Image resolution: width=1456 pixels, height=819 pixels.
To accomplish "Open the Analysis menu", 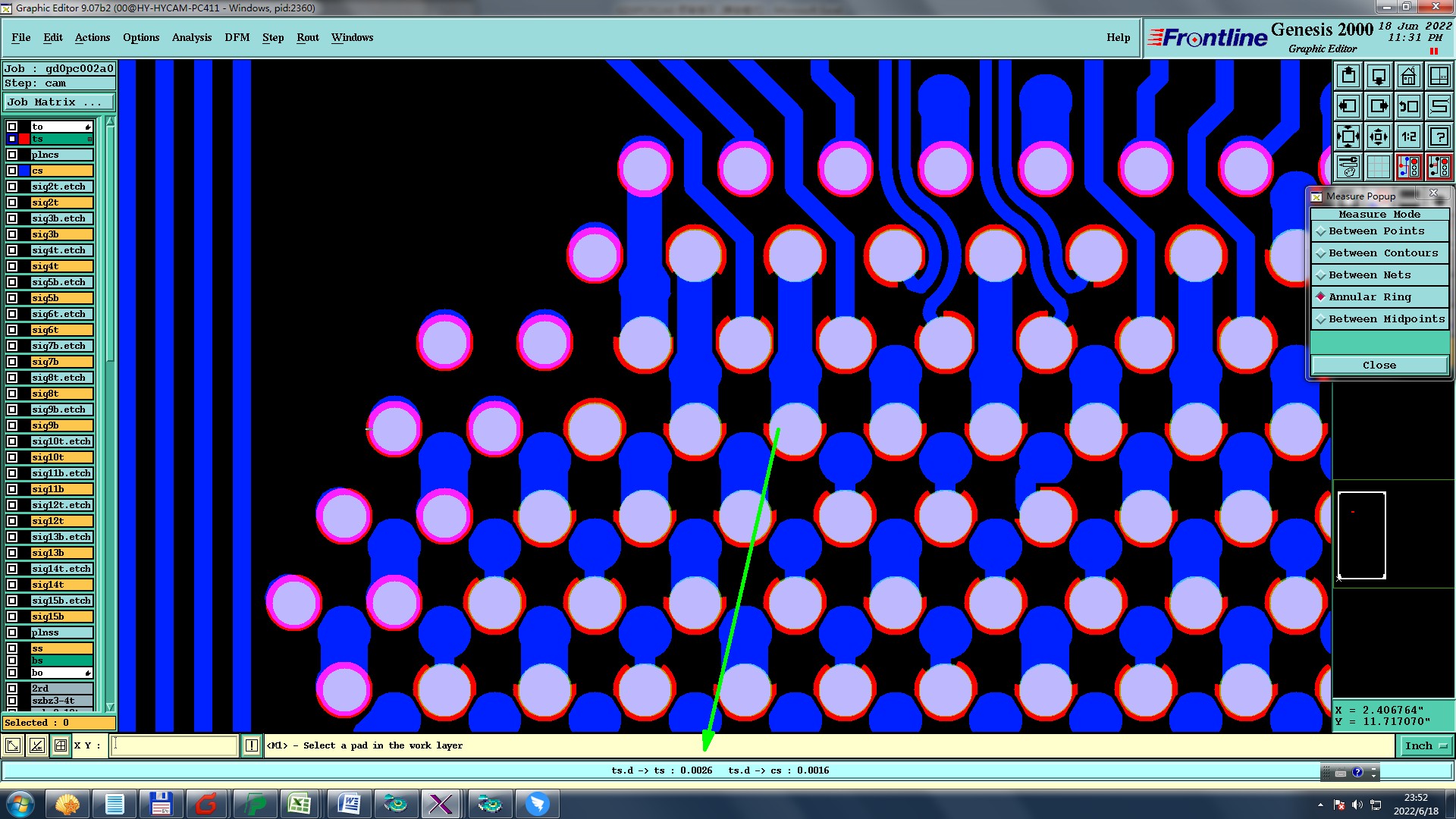I will (x=192, y=37).
